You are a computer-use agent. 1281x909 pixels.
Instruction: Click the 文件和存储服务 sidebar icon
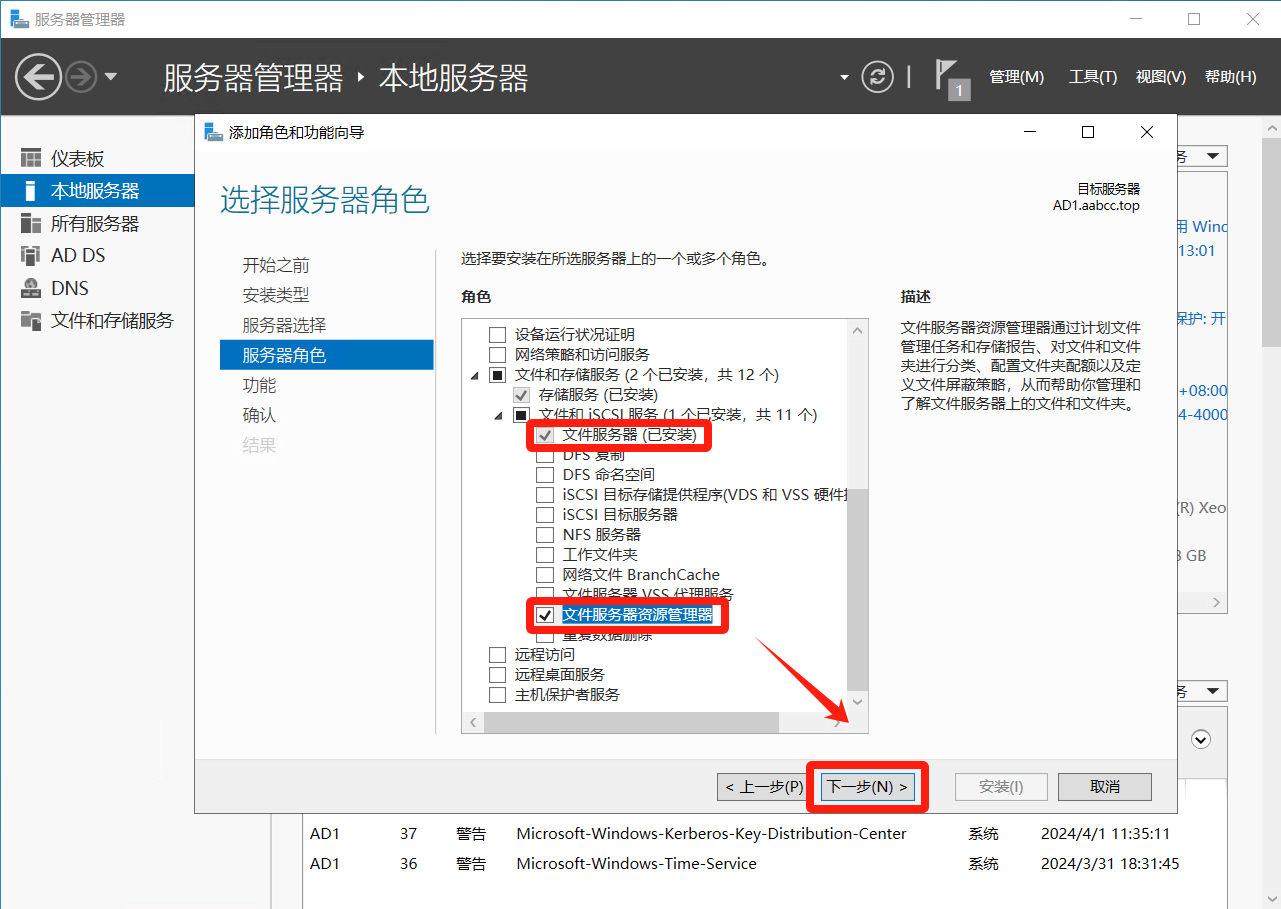(x=31, y=321)
